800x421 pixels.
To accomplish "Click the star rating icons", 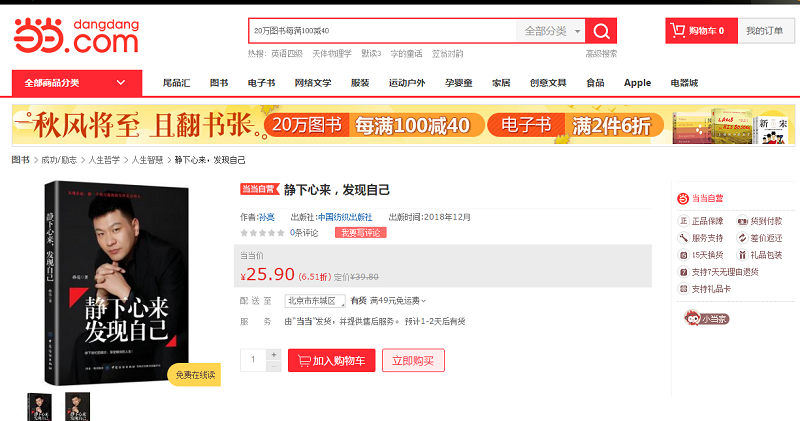I will point(262,233).
